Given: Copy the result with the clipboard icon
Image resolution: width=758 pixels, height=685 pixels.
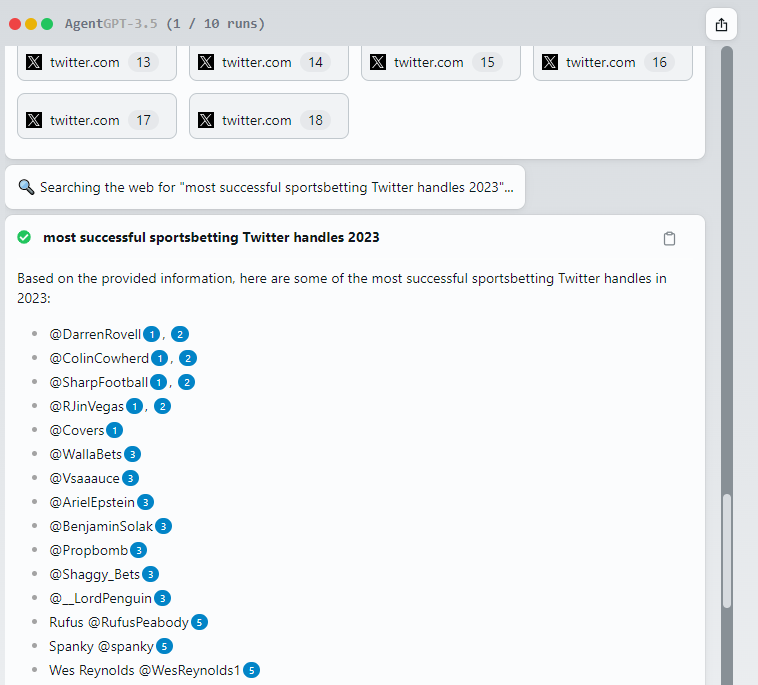Looking at the screenshot, I should (x=669, y=238).
